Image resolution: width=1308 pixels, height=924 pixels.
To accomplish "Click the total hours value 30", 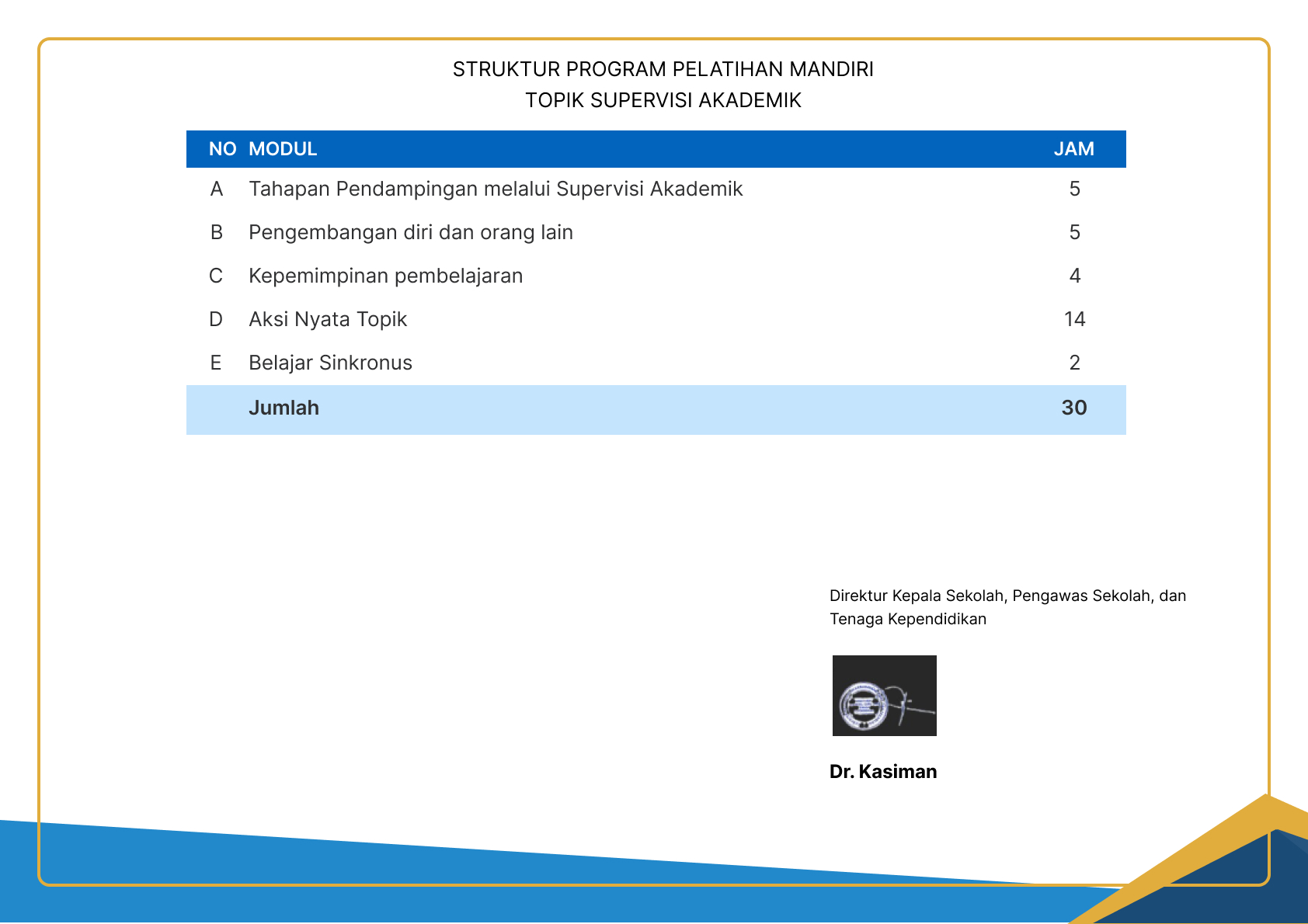I will coord(1073,408).
